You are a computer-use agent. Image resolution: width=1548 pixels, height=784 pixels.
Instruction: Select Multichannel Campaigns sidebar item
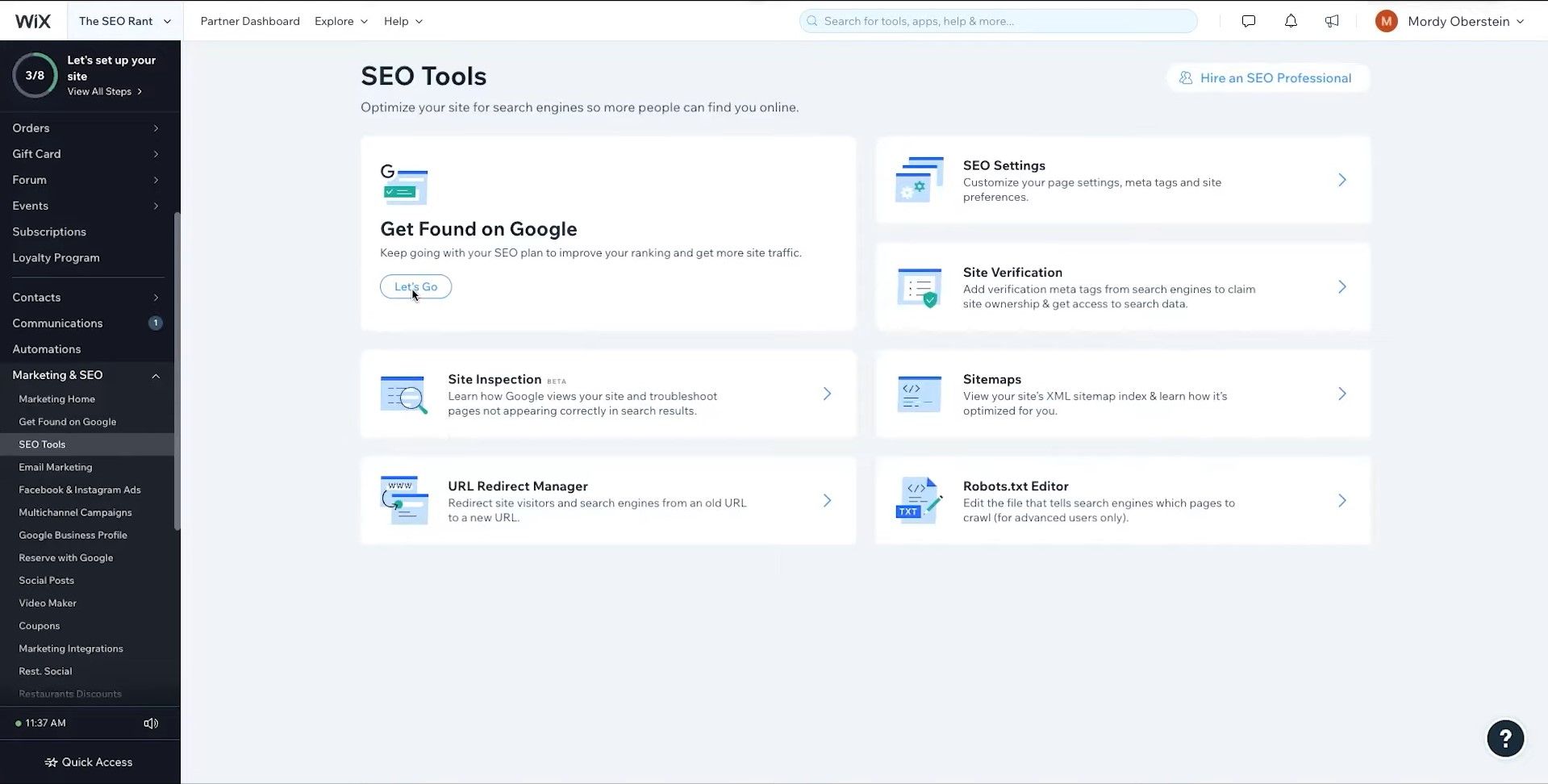(75, 512)
